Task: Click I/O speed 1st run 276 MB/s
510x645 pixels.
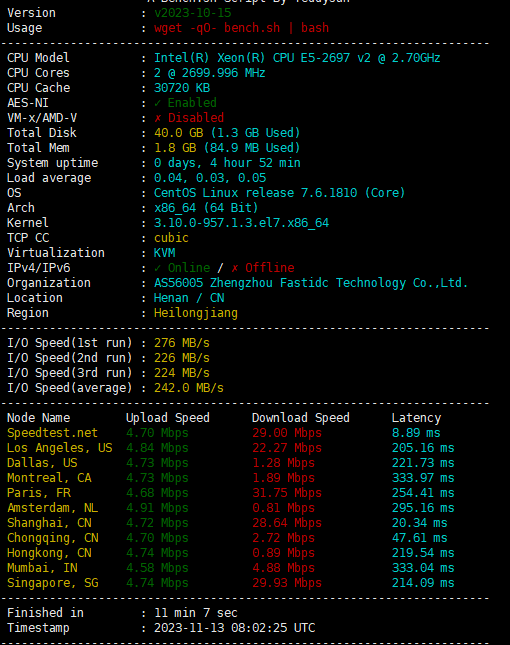Action: click(182, 343)
